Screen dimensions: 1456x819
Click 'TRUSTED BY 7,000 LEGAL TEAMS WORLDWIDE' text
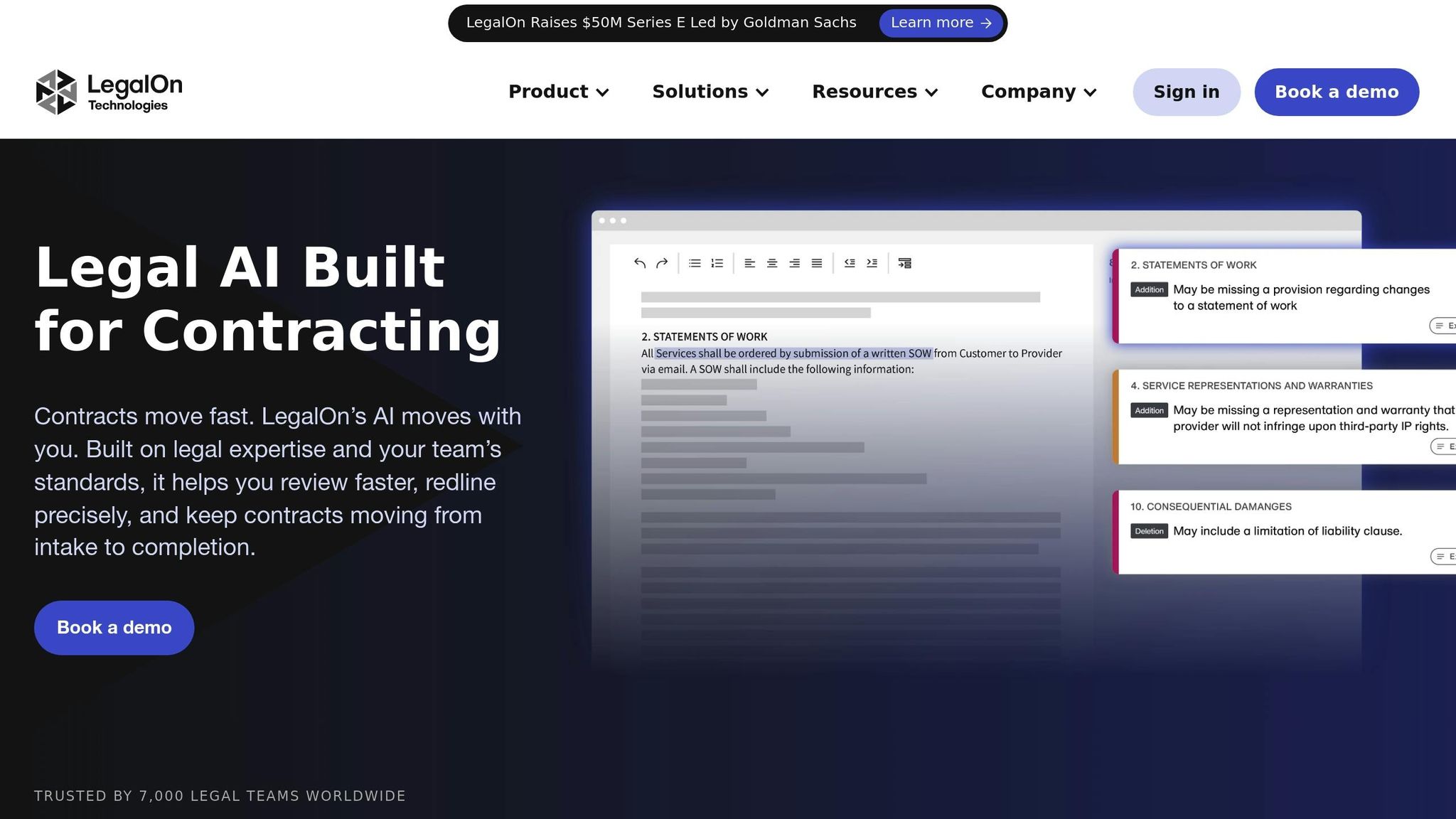click(220, 796)
